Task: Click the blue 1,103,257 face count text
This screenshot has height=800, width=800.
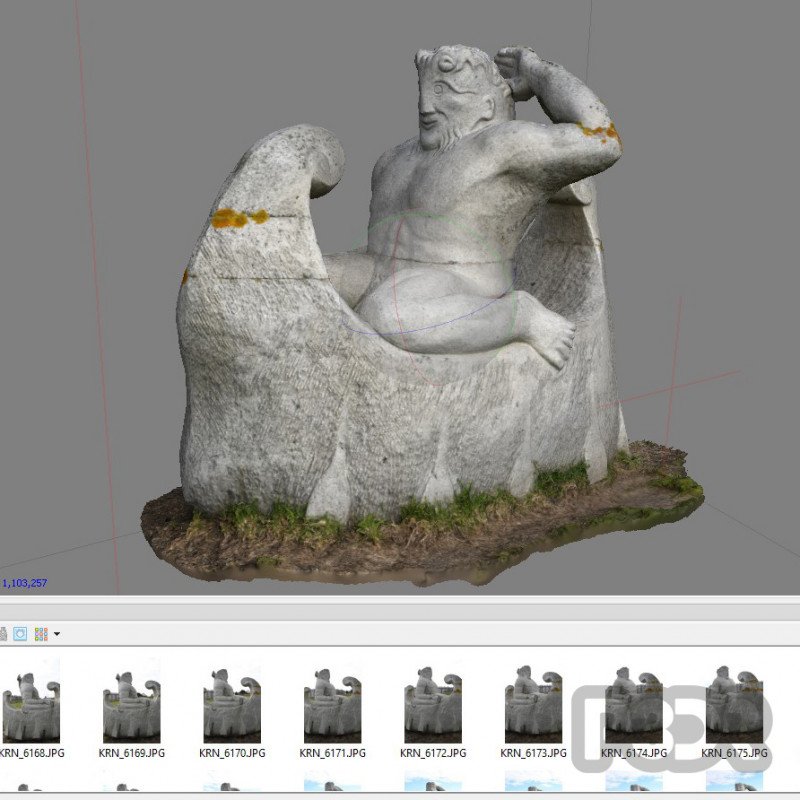Action: (x=25, y=583)
